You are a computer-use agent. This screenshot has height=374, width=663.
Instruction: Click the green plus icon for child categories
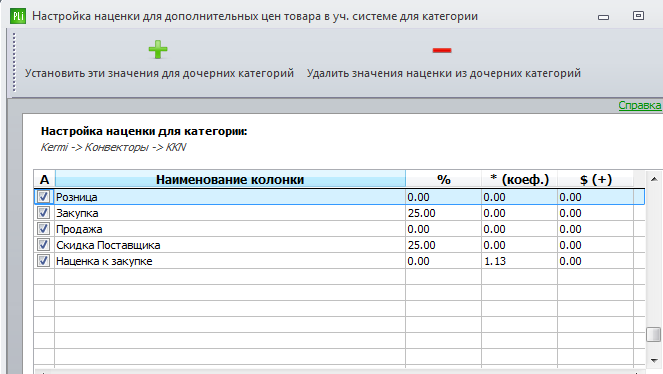(x=158, y=50)
